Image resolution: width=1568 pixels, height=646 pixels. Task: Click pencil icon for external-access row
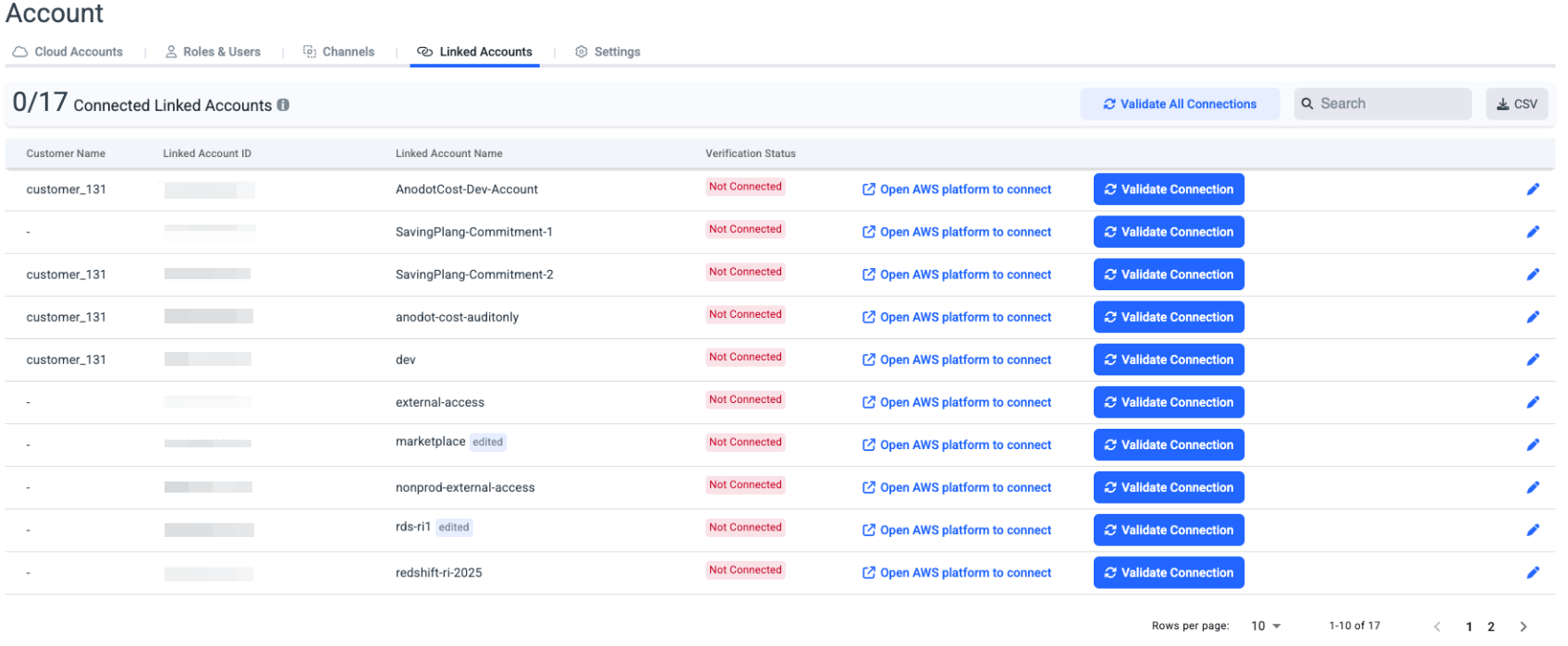click(x=1532, y=402)
